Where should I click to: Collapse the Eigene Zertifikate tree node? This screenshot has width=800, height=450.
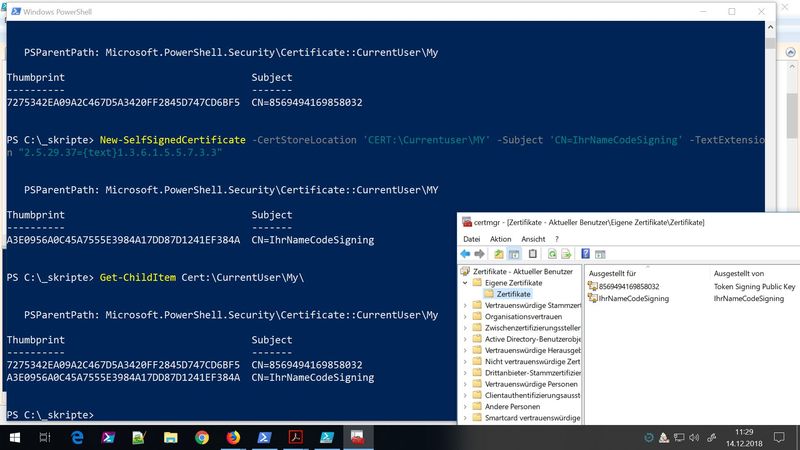coord(464,283)
